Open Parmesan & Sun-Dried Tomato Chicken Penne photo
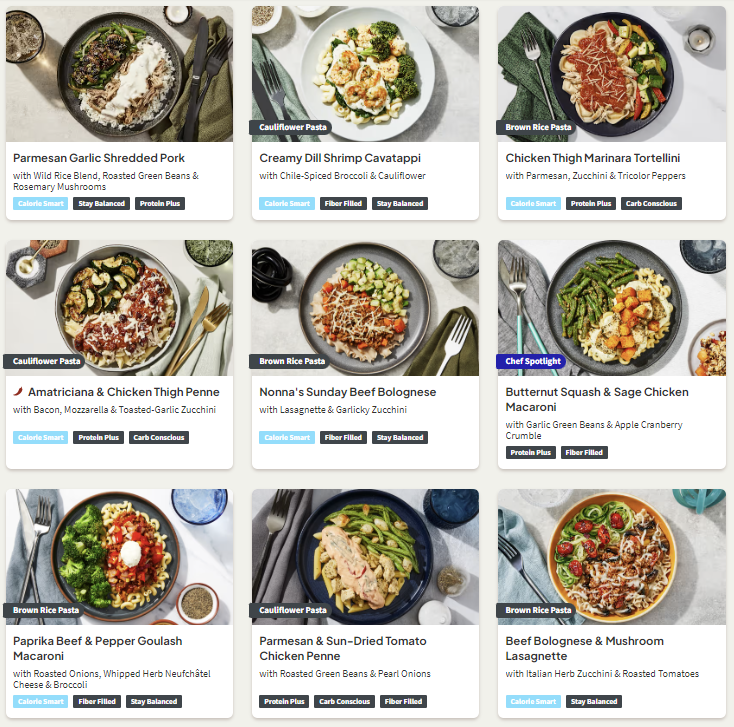This screenshot has width=734, height=727. point(365,557)
